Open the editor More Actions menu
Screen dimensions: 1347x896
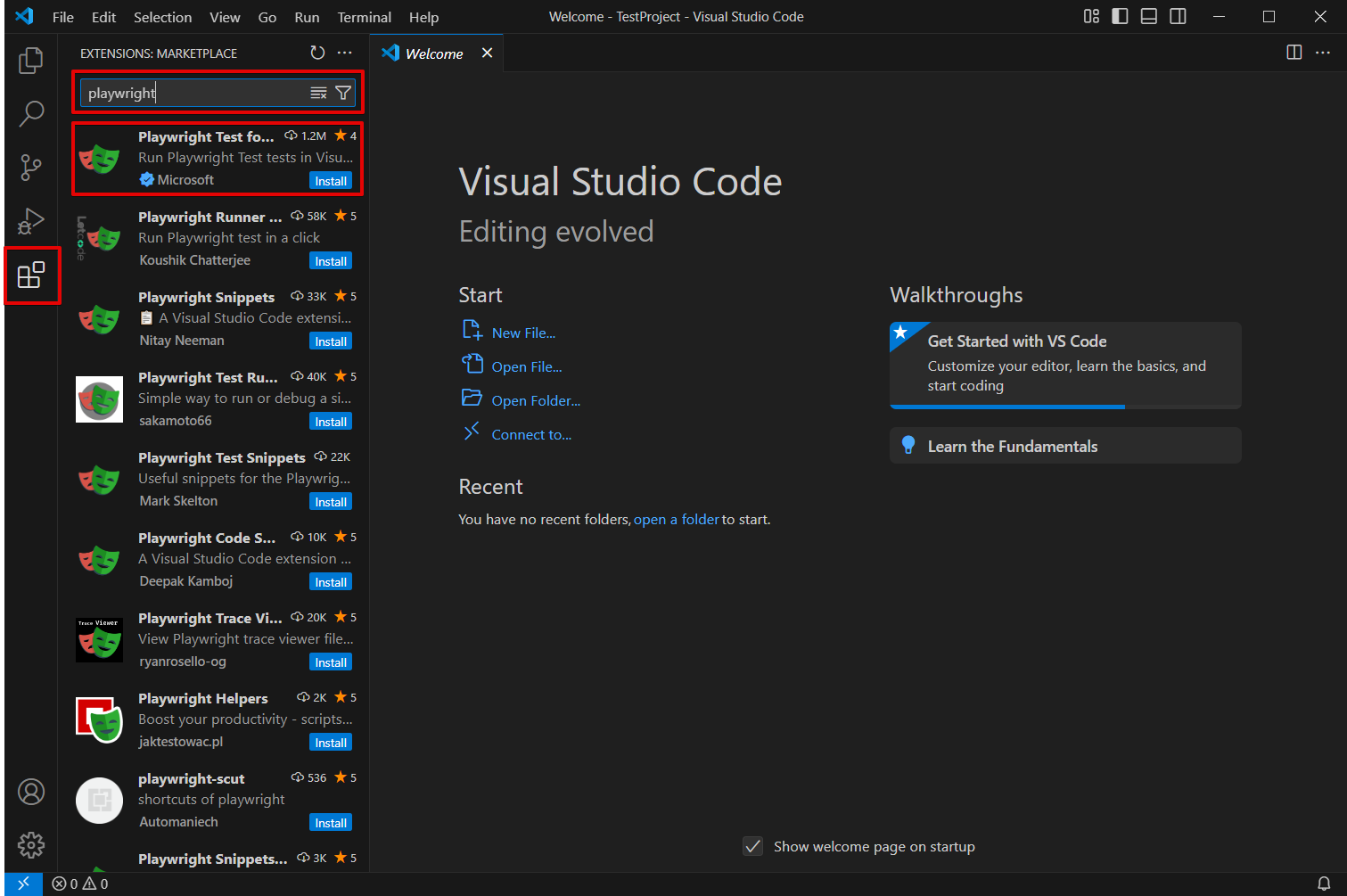[x=1323, y=53]
